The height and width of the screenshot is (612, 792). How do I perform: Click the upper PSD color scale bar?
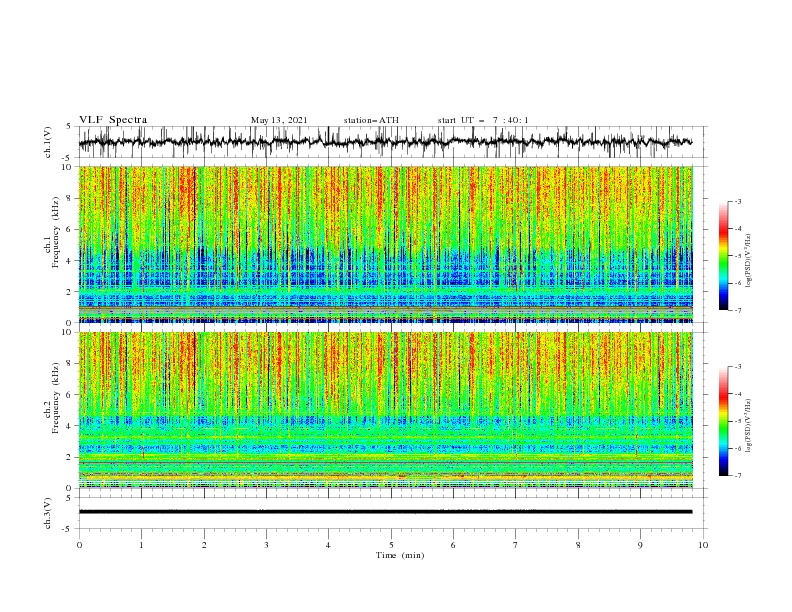[x=723, y=256]
